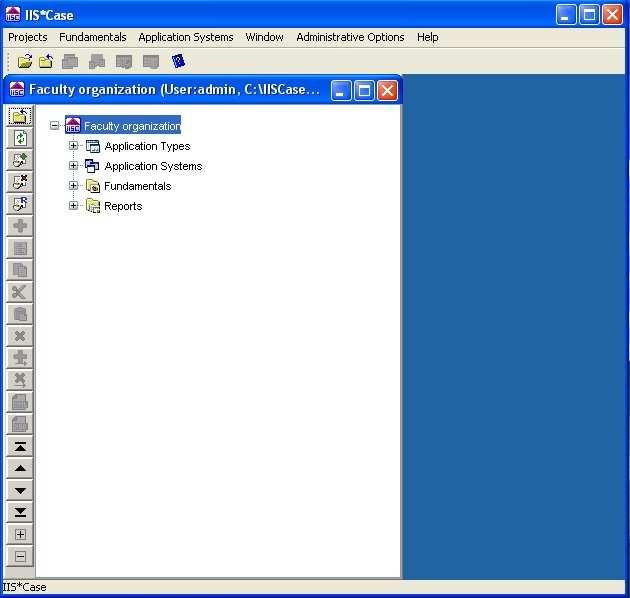Click the close-project folder icon in main toolbar
Viewport: 630px width, 598px height.
46,61
